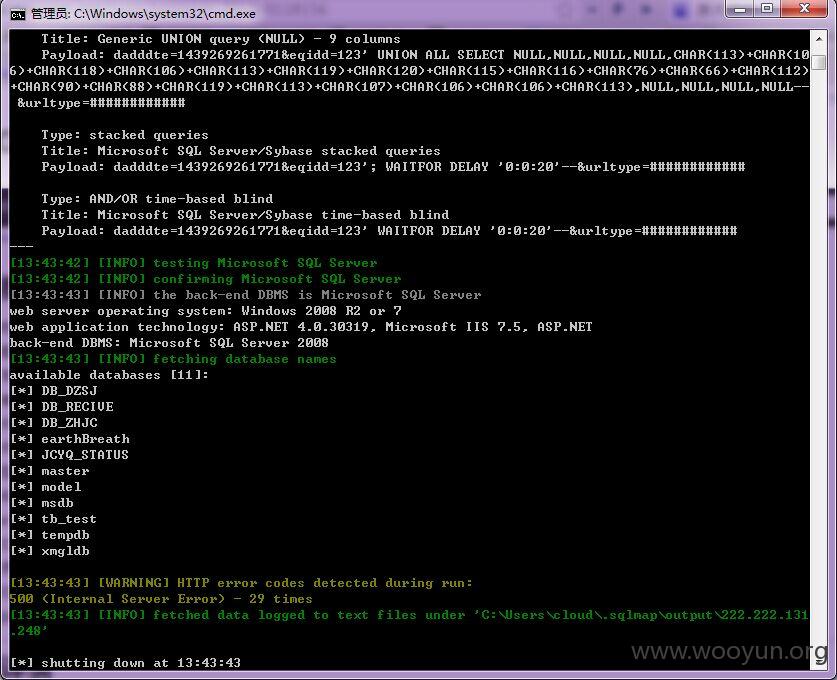This screenshot has width=837, height=680.
Task: Click 'web application technology' line
Action: click(x=301, y=327)
